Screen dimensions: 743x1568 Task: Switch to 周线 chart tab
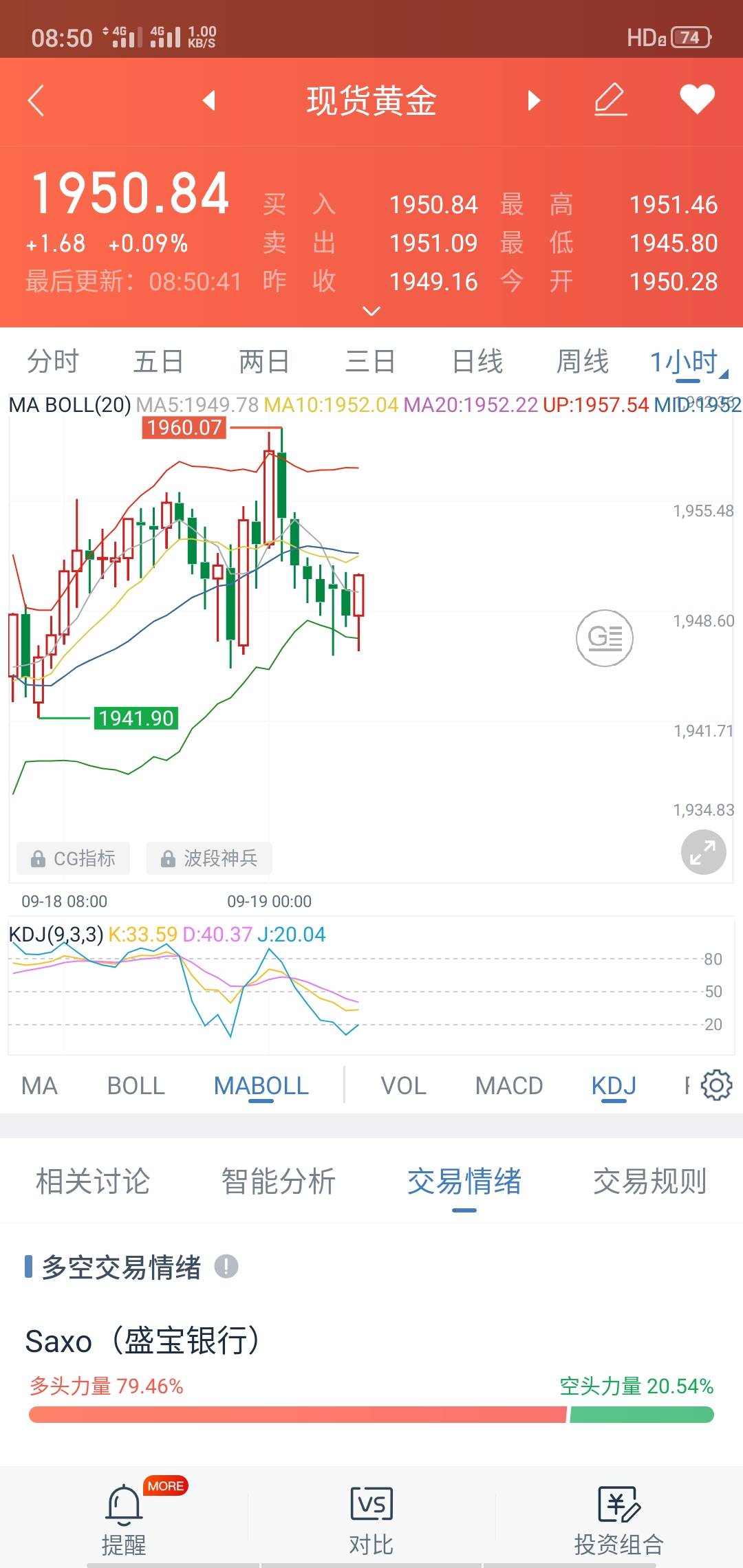[x=583, y=361]
